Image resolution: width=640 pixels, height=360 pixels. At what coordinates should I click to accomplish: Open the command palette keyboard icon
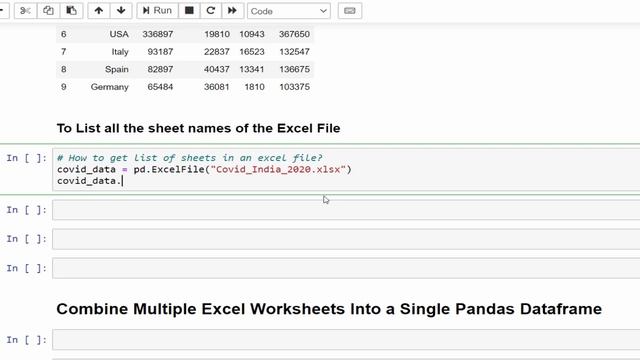click(x=350, y=11)
